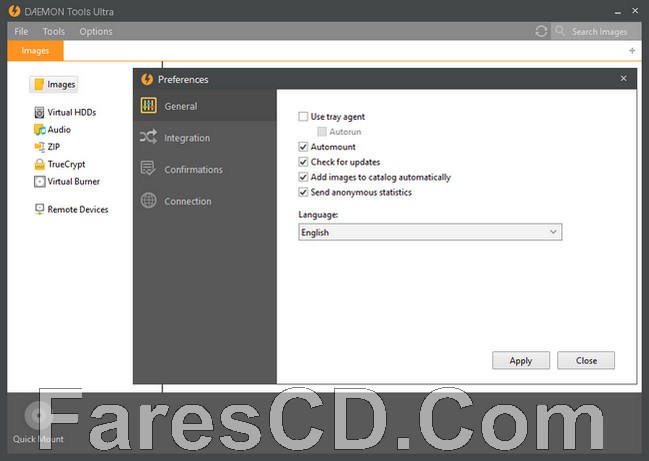649x461 pixels.
Task: Select Remote Devices in the sidebar
Action: click(x=78, y=209)
